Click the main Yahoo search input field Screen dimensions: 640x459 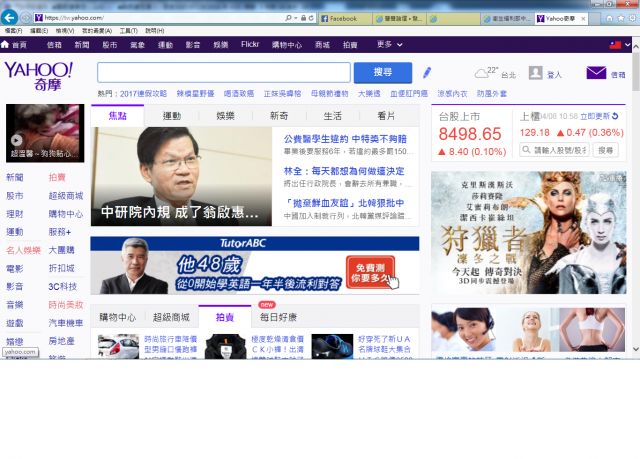[224, 72]
